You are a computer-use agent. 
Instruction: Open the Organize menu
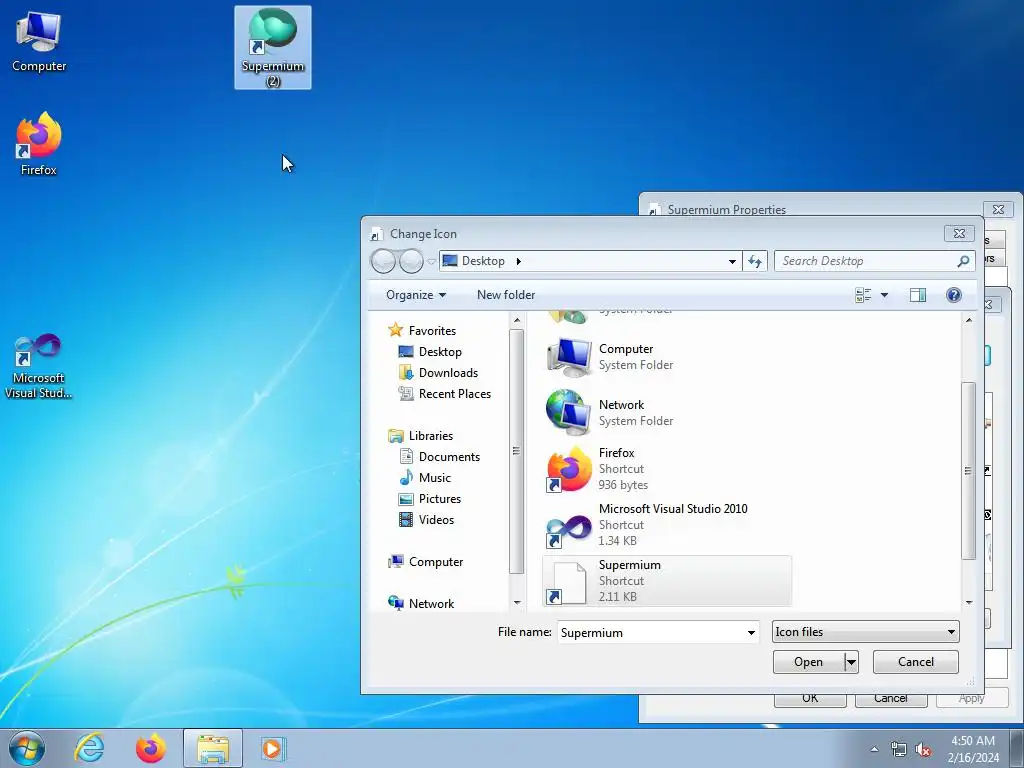pyautogui.click(x=416, y=295)
